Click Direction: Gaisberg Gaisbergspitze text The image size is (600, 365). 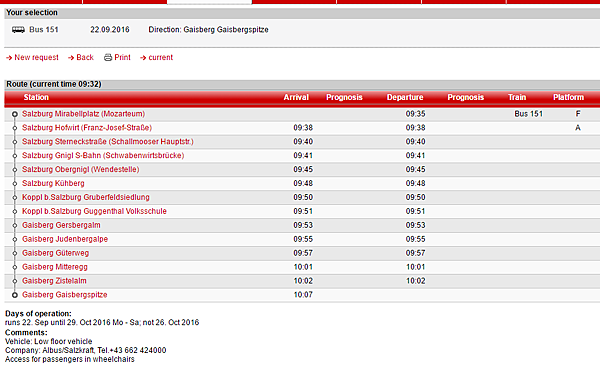(x=208, y=29)
